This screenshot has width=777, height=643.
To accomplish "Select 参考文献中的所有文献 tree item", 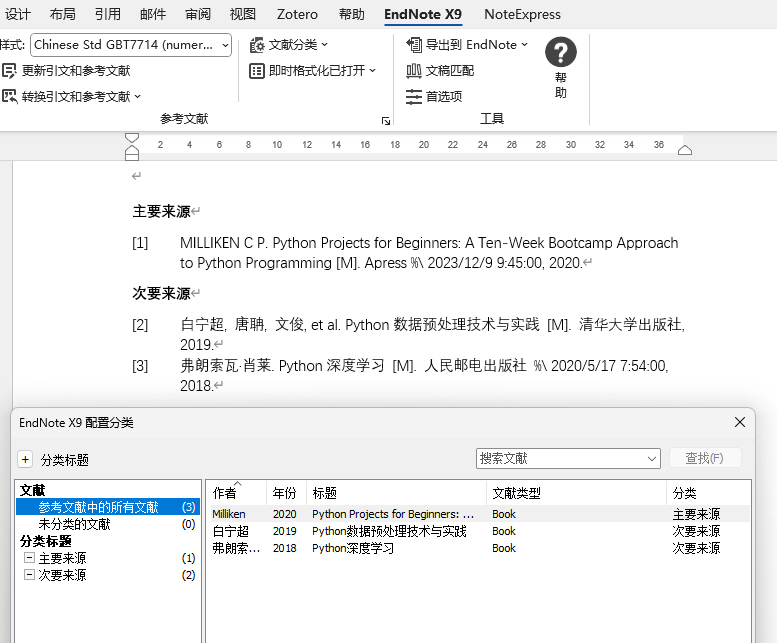I will coord(108,507).
